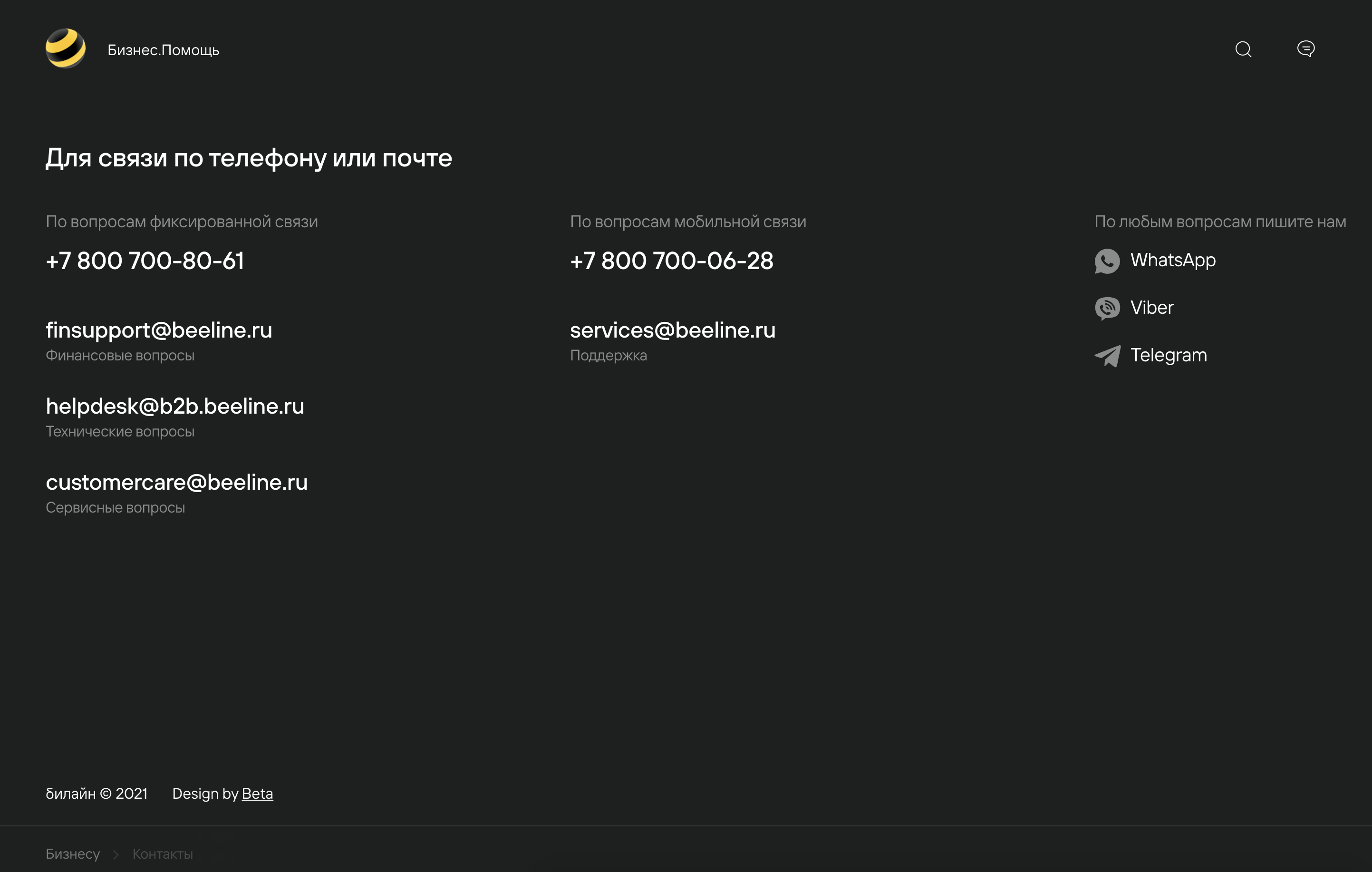This screenshot has width=1372, height=872.
Task: Open chat via speech bubble icon
Action: tap(1305, 49)
